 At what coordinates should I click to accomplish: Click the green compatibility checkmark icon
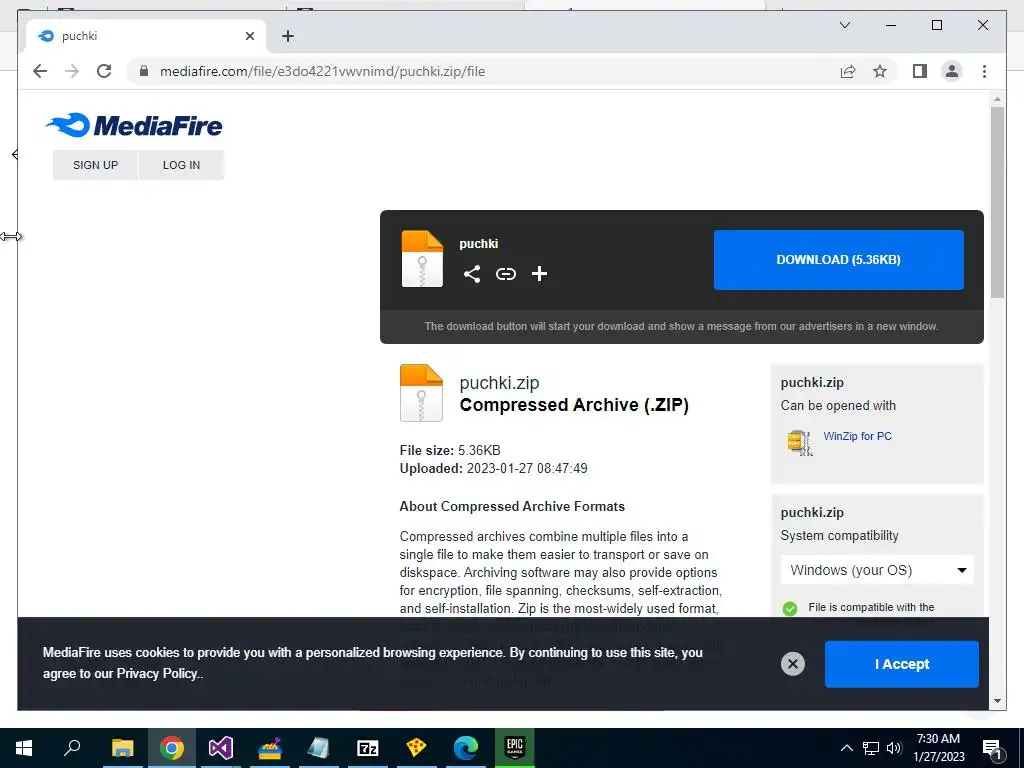790,609
